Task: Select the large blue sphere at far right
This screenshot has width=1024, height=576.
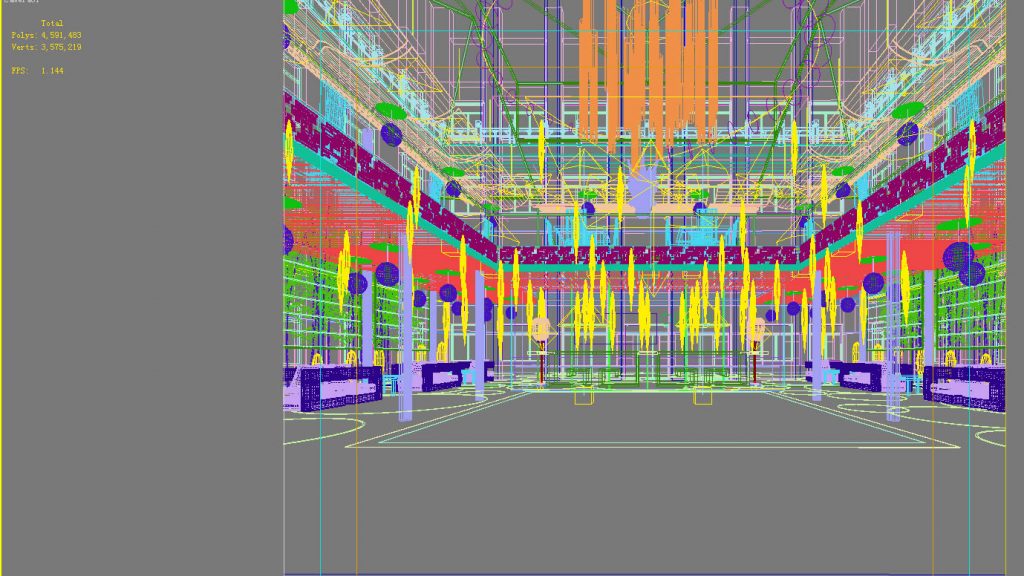Action: tap(958, 257)
